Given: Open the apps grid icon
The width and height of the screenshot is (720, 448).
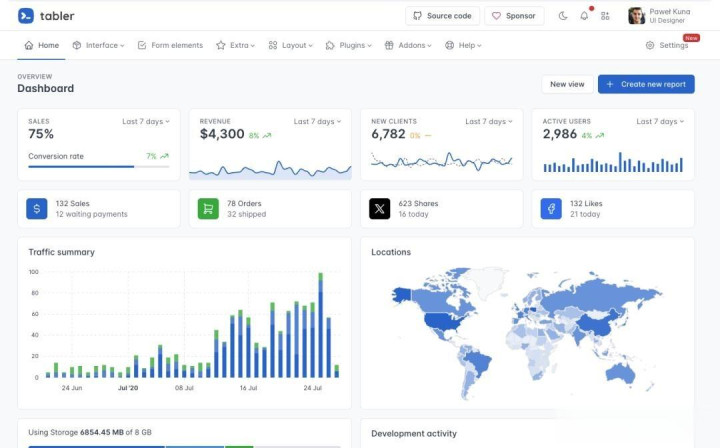Looking at the screenshot, I should 605,16.
